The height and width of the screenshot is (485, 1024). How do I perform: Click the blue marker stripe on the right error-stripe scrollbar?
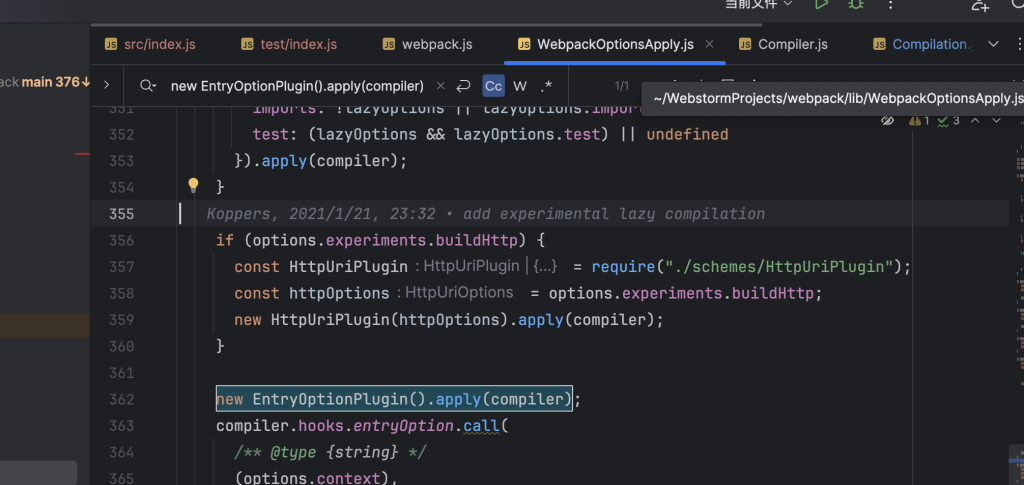(1016, 460)
